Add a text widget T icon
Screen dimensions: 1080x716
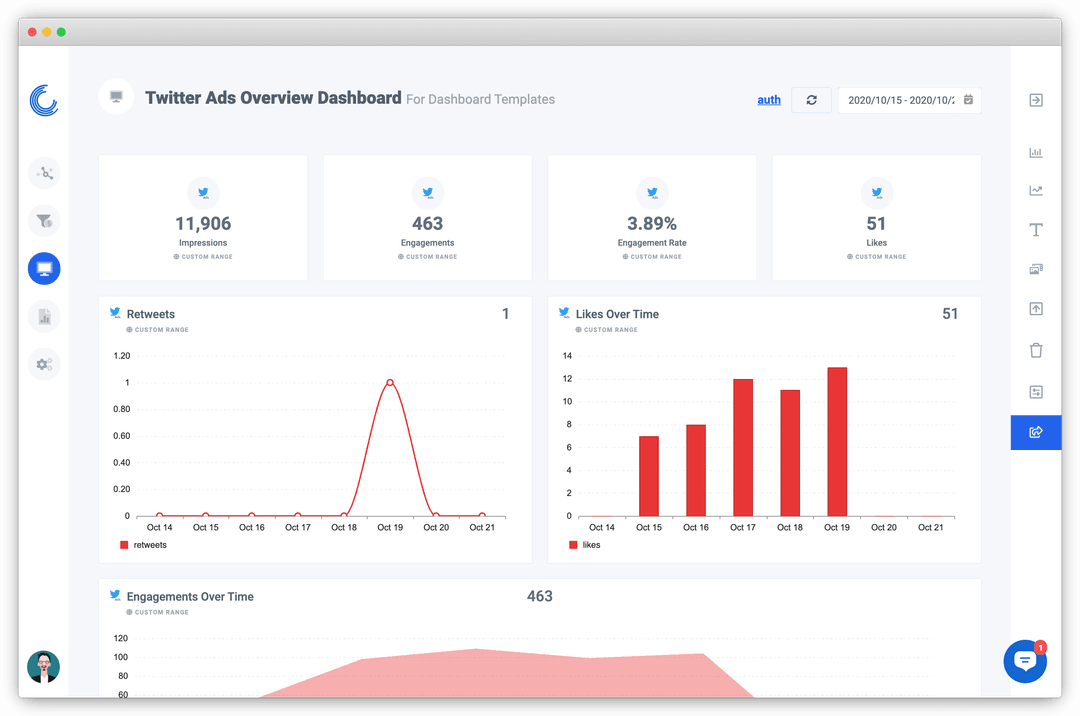1036,230
